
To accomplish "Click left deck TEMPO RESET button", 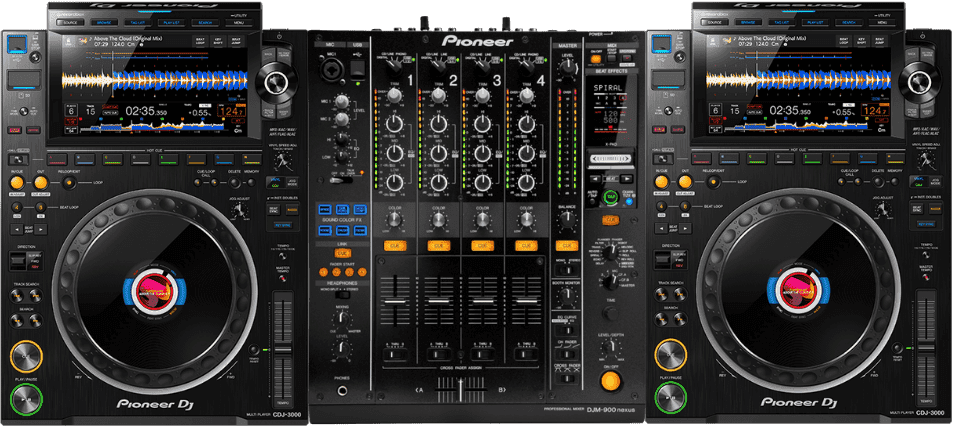I will point(254,350).
